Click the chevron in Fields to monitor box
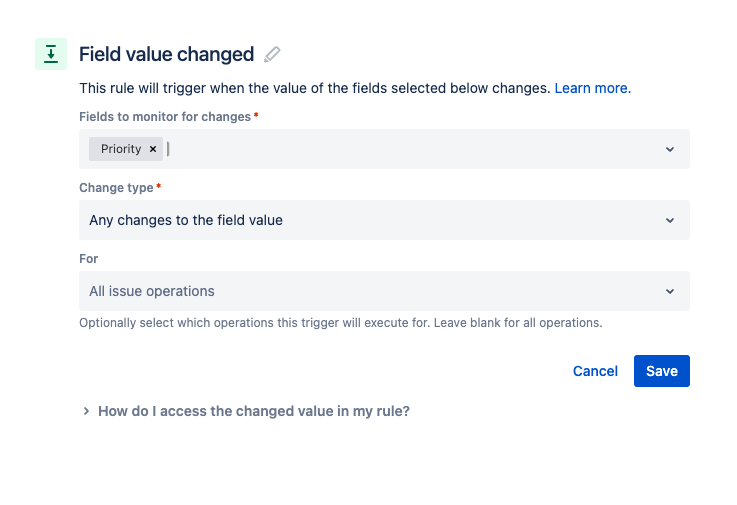The image size is (737, 505). (670, 149)
